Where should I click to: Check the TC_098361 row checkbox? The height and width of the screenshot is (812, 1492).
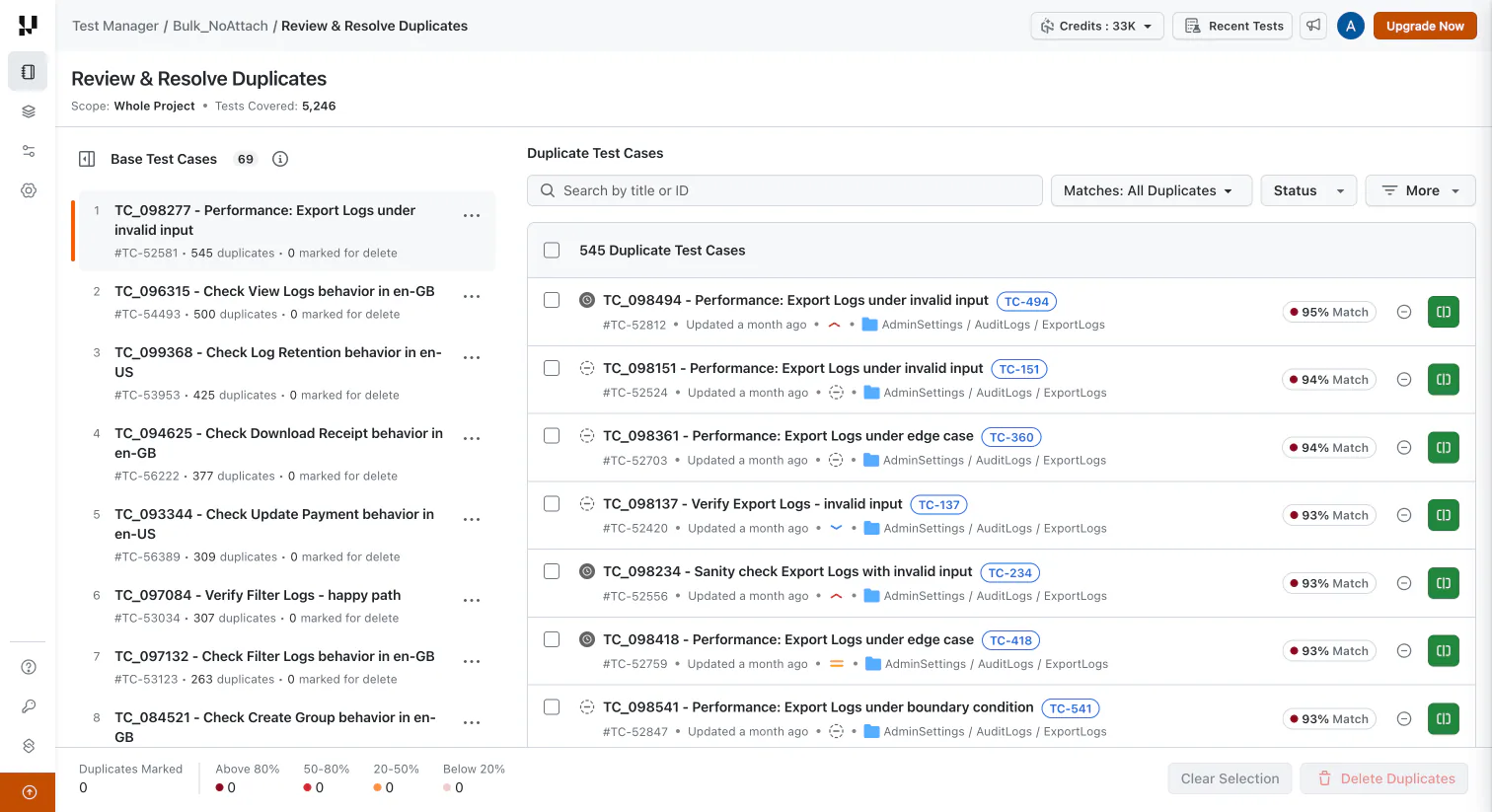(x=552, y=436)
